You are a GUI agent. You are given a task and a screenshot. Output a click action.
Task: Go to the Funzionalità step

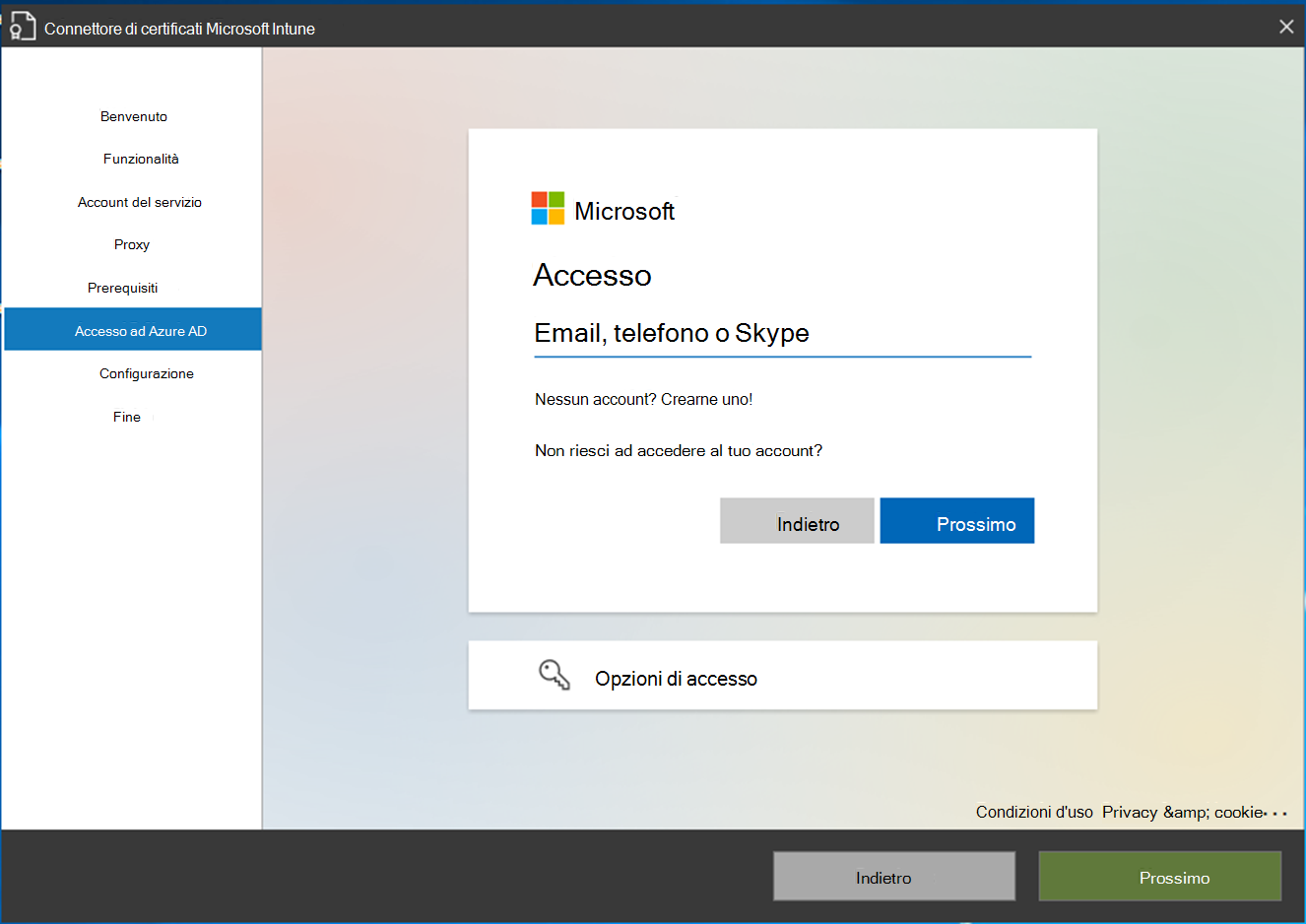point(141,159)
